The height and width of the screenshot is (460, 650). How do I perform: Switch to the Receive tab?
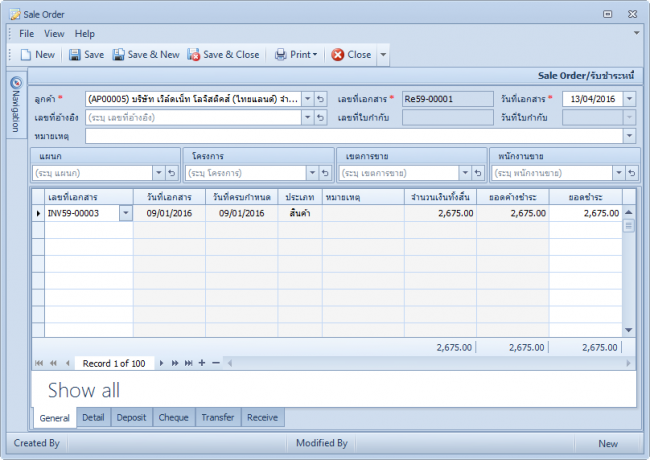pyautogui.click(x=262, y=417)
